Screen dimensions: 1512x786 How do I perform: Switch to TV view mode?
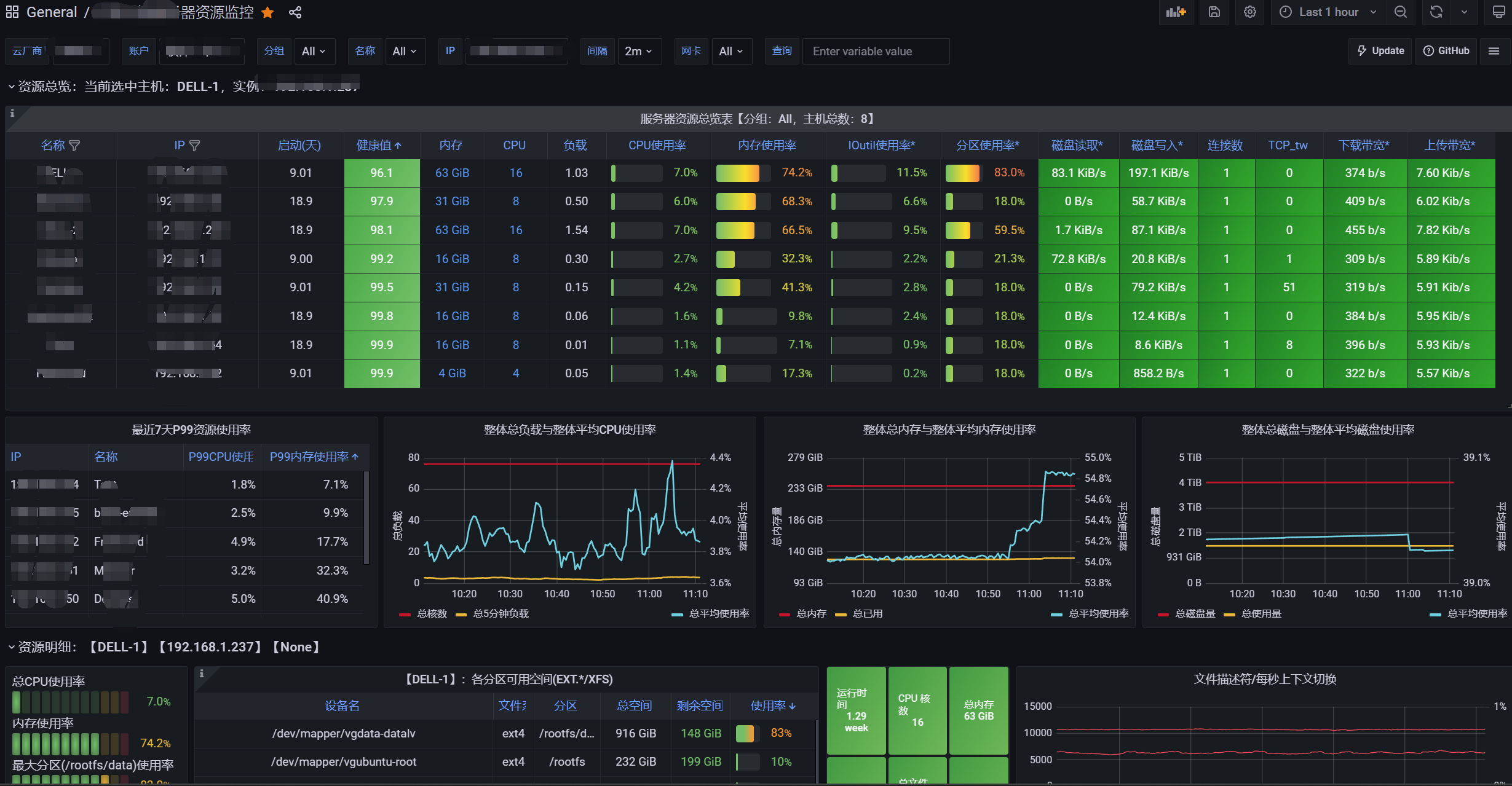click(1499, 12)
